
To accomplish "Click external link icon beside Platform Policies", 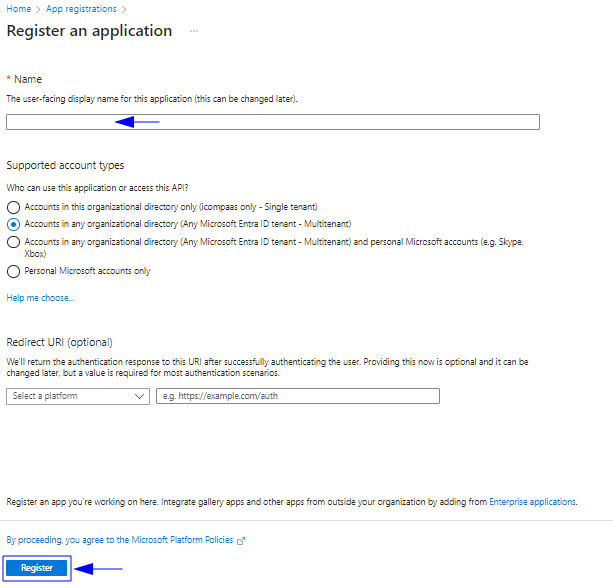I will pyautogui.click(x=241, y=541).
